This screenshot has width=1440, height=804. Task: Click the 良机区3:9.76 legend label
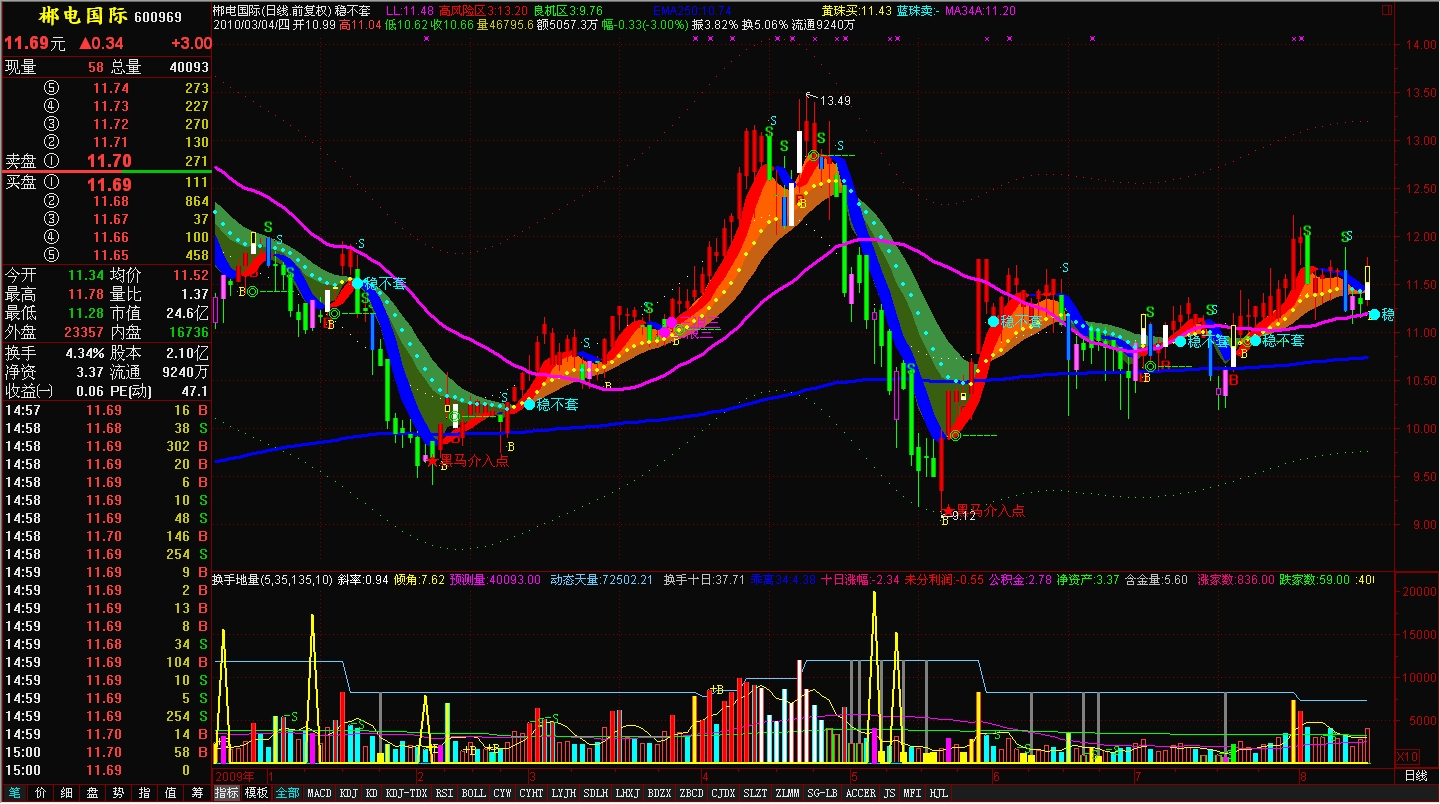568,10
